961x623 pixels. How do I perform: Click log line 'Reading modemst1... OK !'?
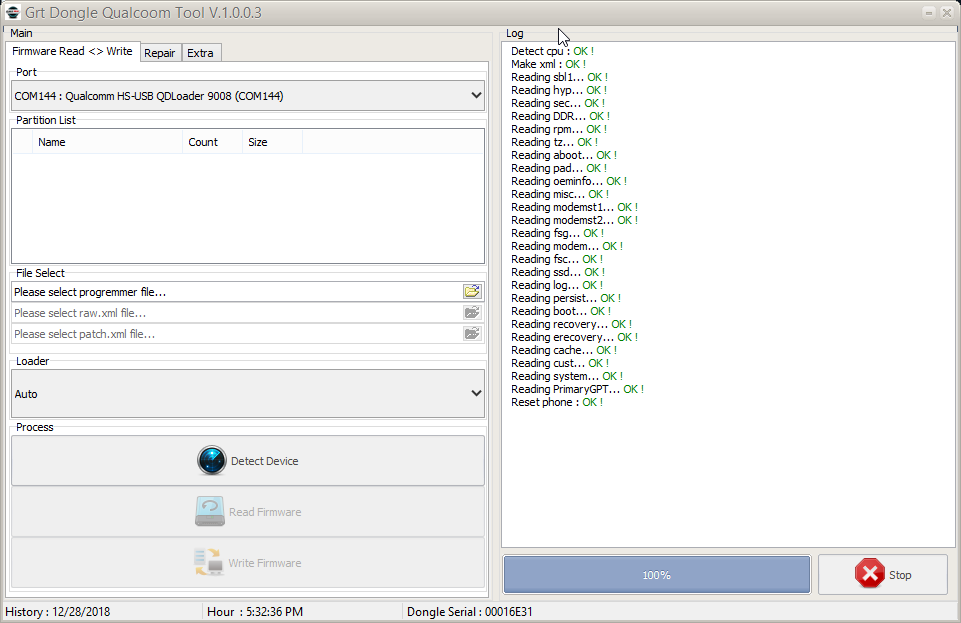575,208
